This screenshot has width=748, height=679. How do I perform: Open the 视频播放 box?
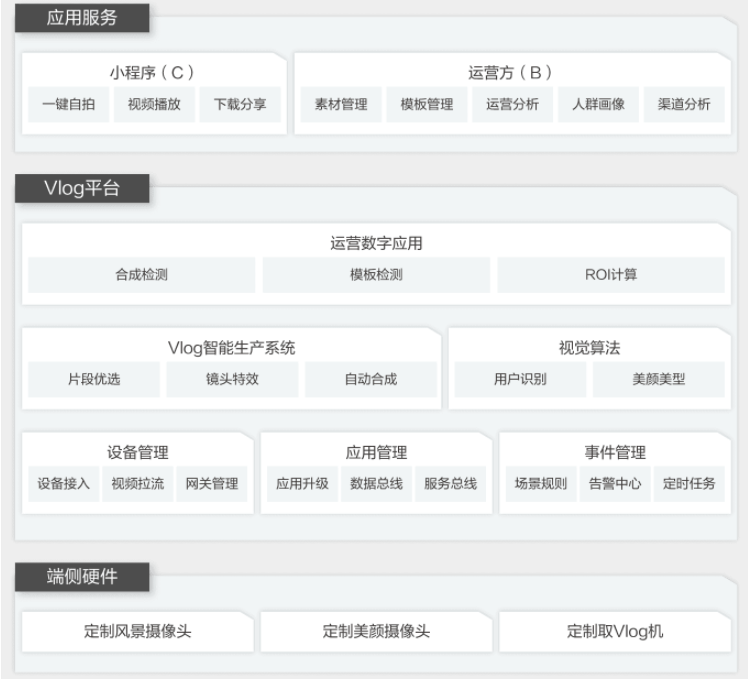click(154, 104)
